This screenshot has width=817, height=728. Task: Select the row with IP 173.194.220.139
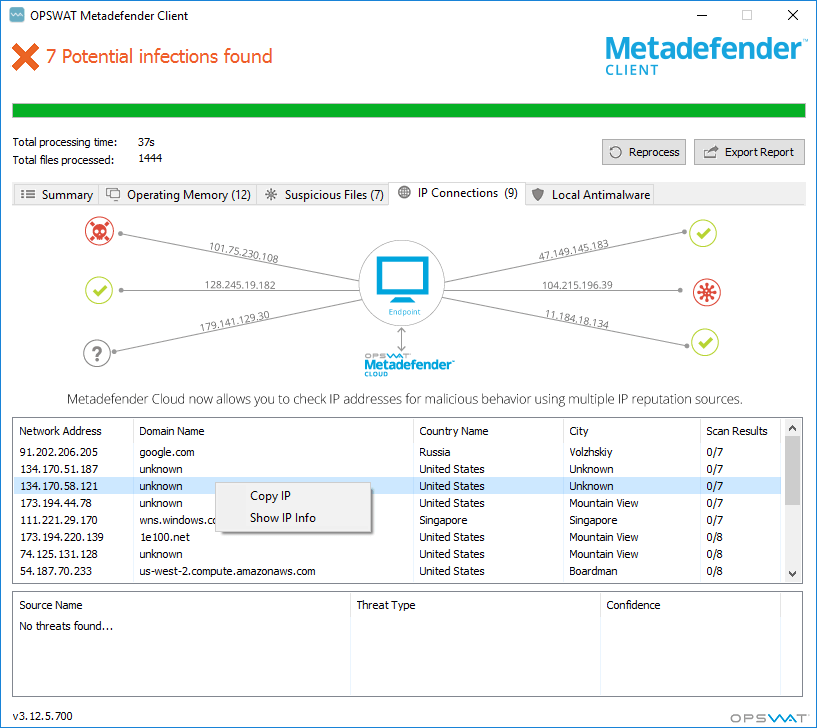pyautogui.click(x=397, y=537)
